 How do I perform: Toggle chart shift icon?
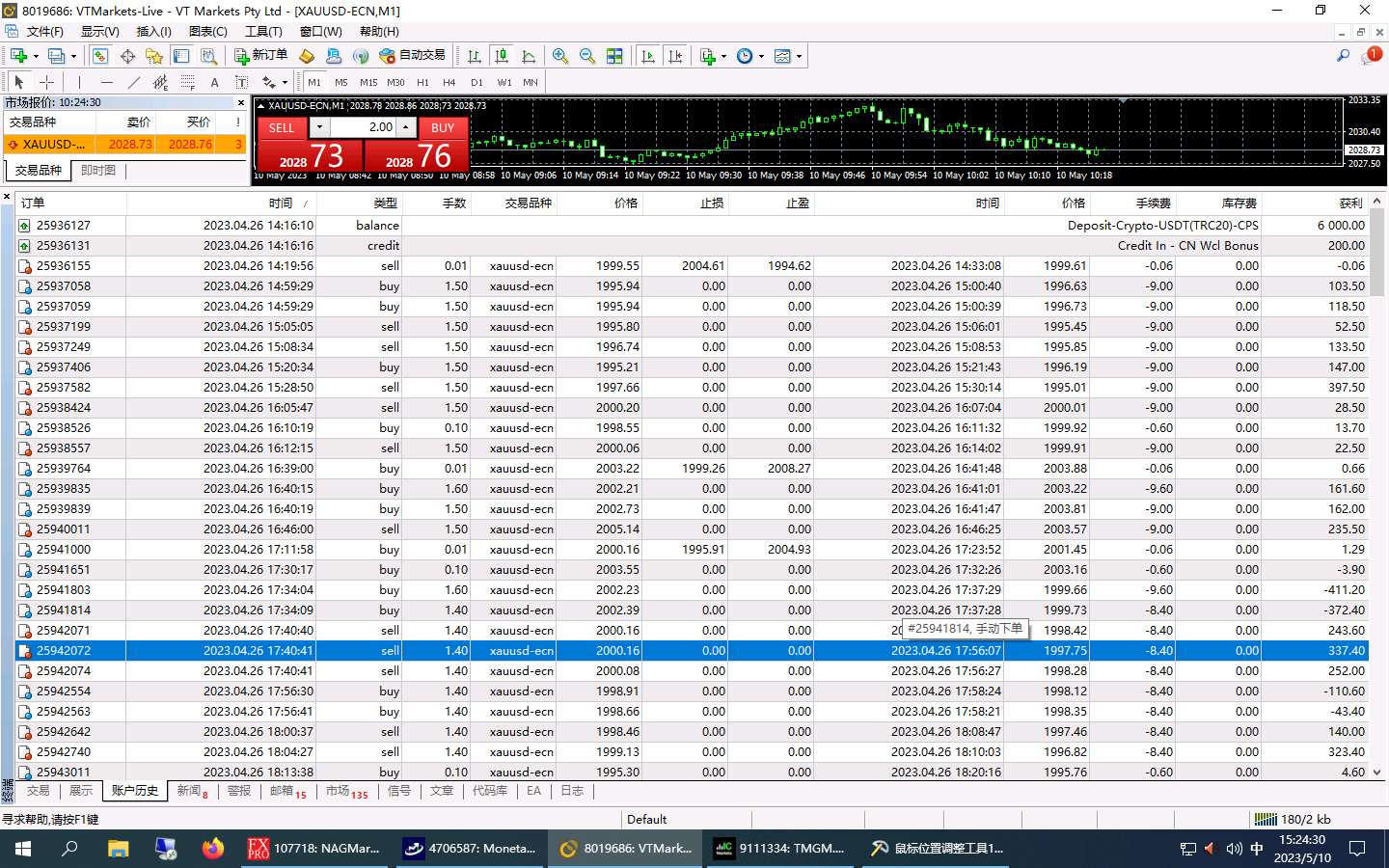pos(675,56)
